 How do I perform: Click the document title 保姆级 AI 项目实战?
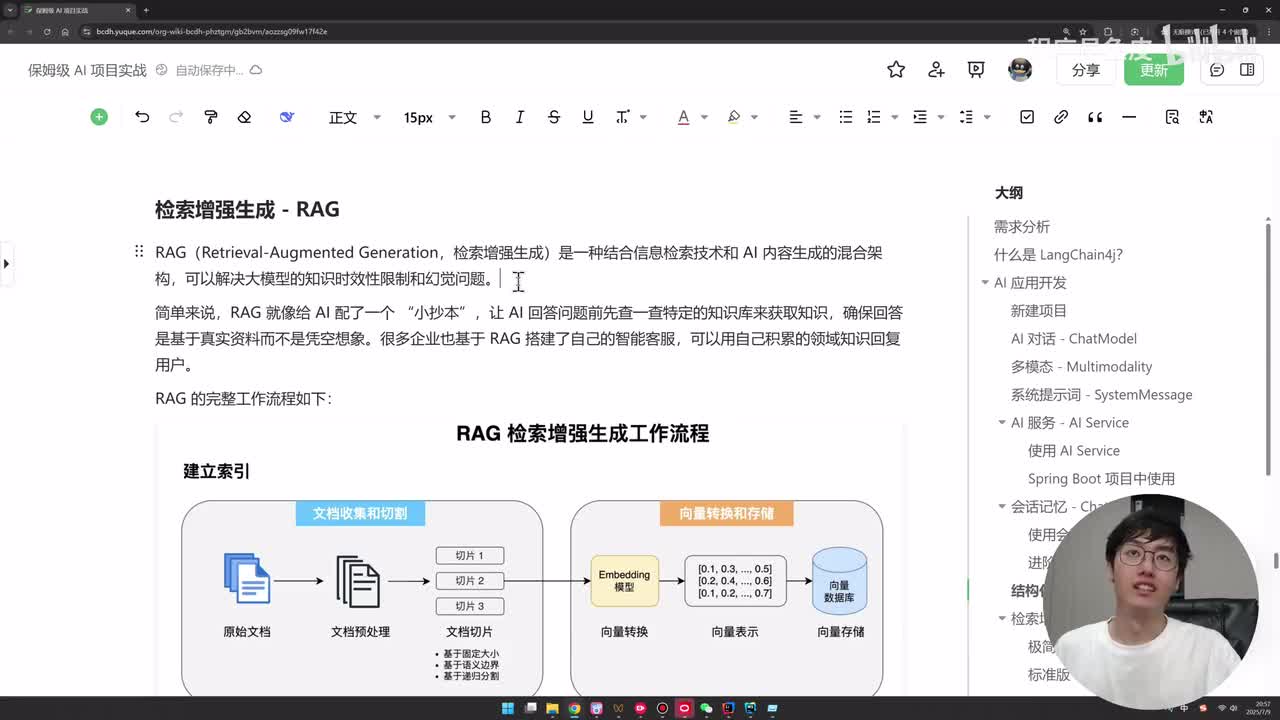87,70
